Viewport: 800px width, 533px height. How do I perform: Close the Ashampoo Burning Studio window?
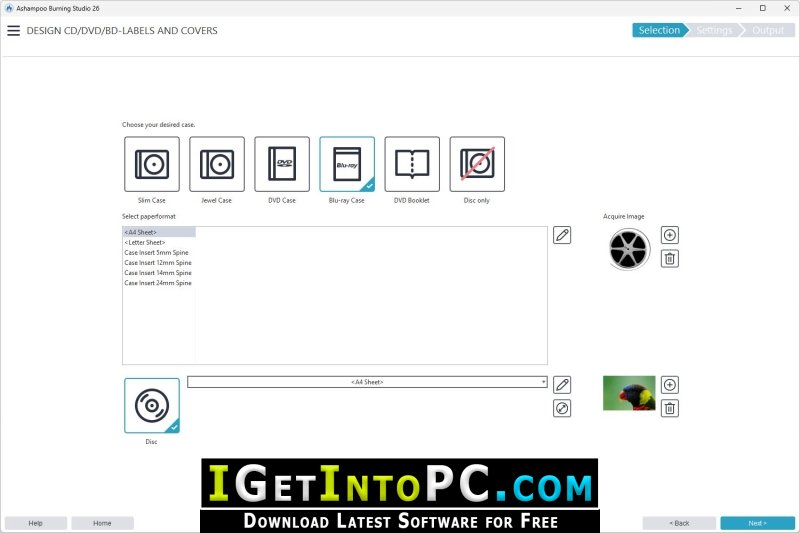tap(787, 8)
